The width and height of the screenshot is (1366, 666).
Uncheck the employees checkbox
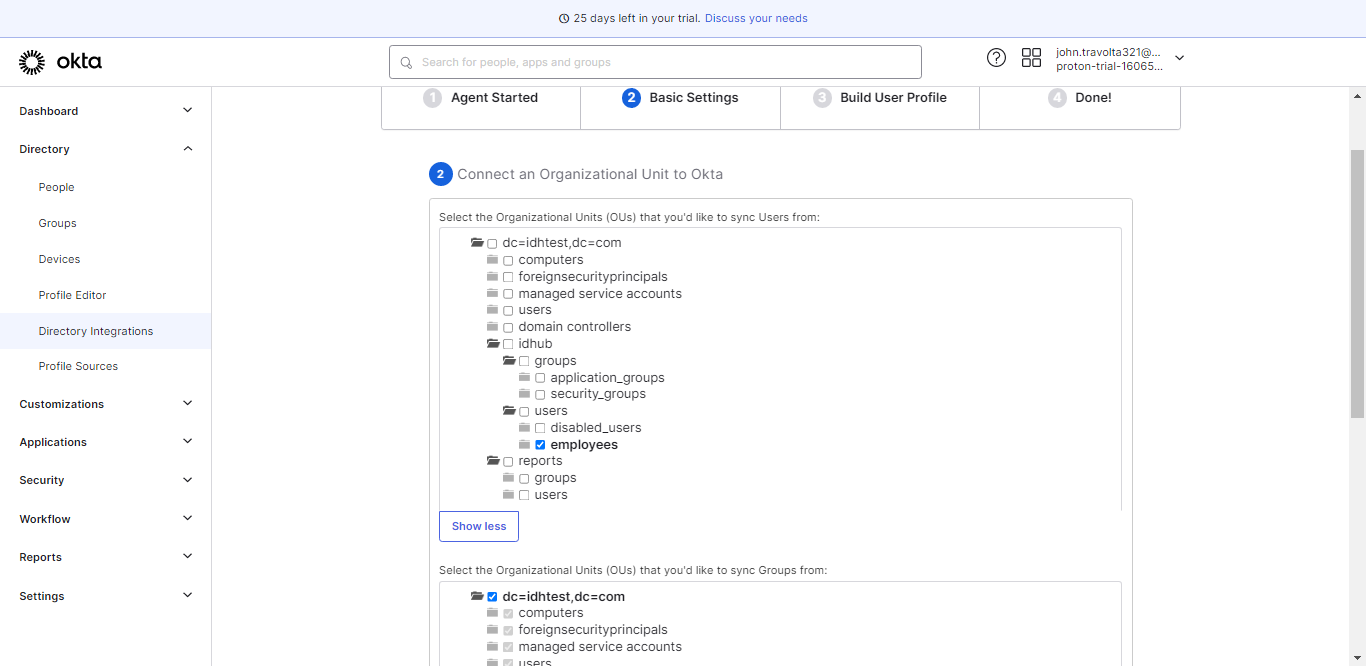click(x=540, y=445)
